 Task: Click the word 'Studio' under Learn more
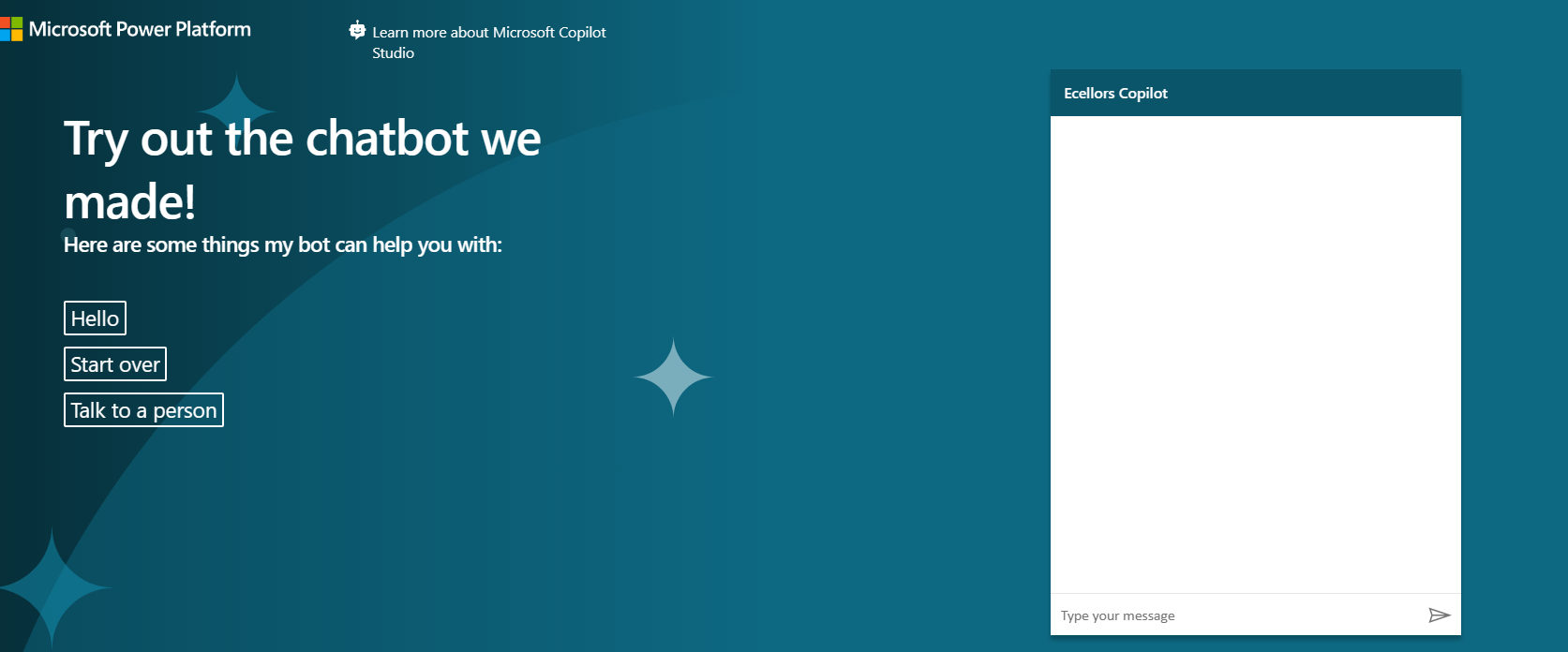[x=393, y=53]
